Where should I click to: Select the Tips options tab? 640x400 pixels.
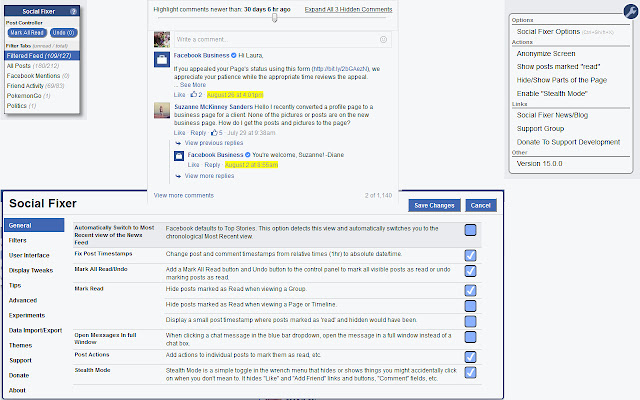pyautogui.click(x=15, y=285)
